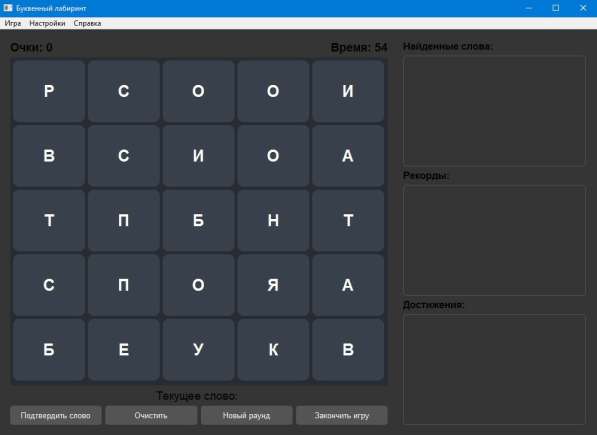Select the П tile between С and О
The width and height of the screenshot is (597, 435).
124,285
